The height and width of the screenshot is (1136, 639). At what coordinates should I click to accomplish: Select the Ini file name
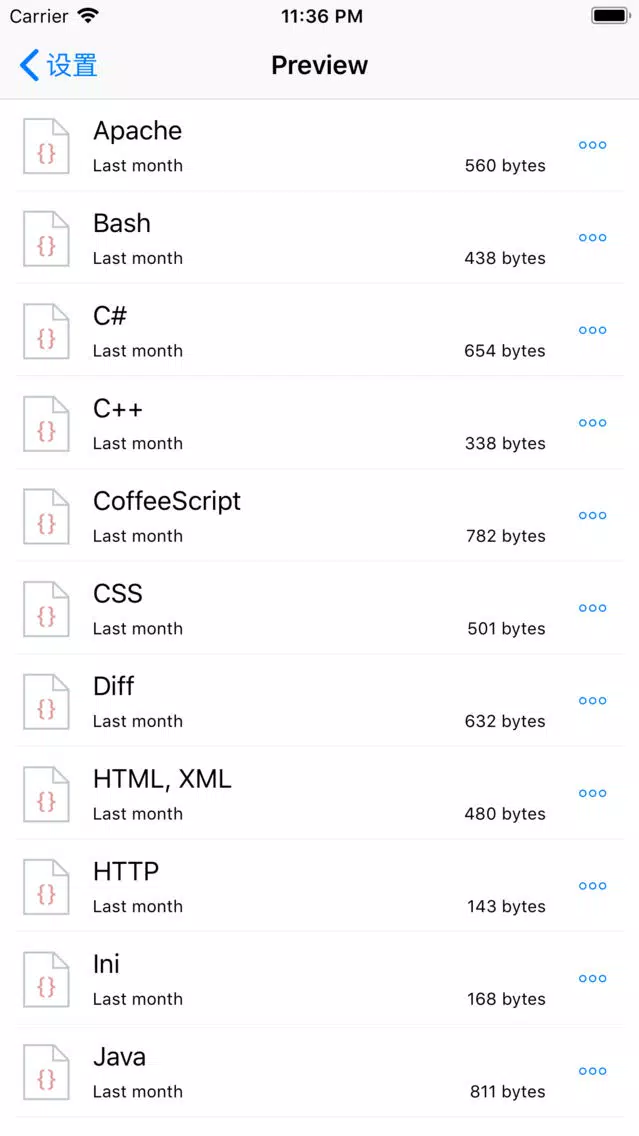point(106,964)
